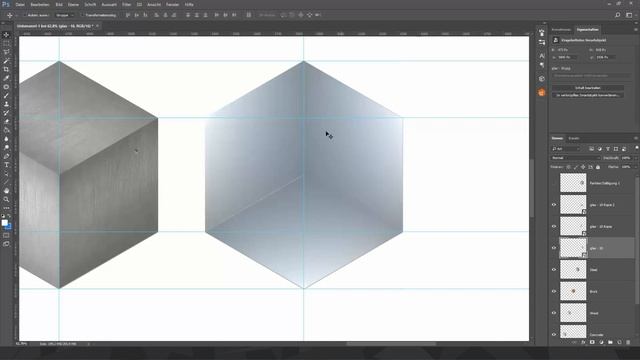640x360 pixels.
Task: Open the orange panel icon in the dock
Action: click(542, 93)
